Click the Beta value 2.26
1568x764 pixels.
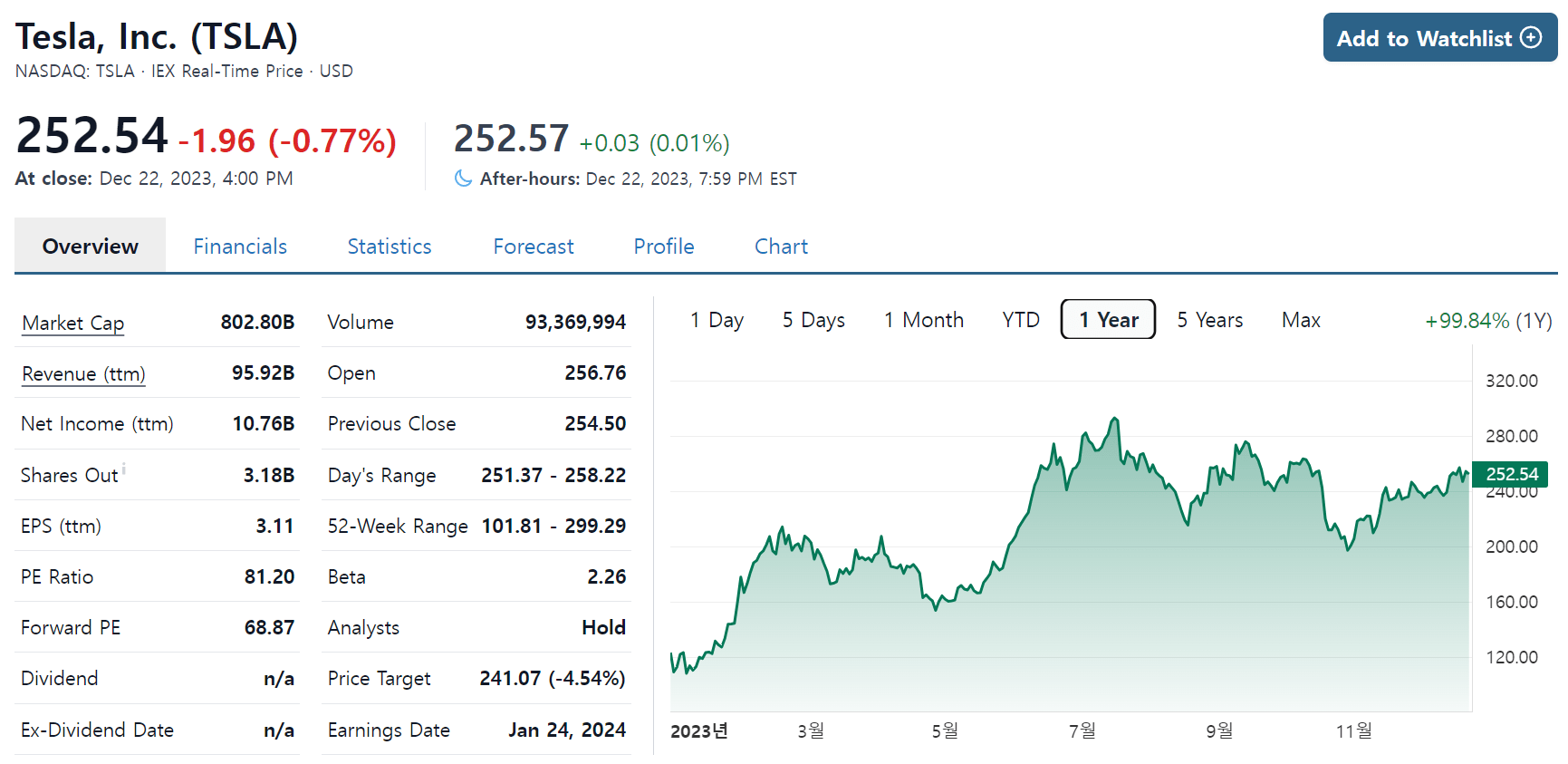(x=606, y=576)
